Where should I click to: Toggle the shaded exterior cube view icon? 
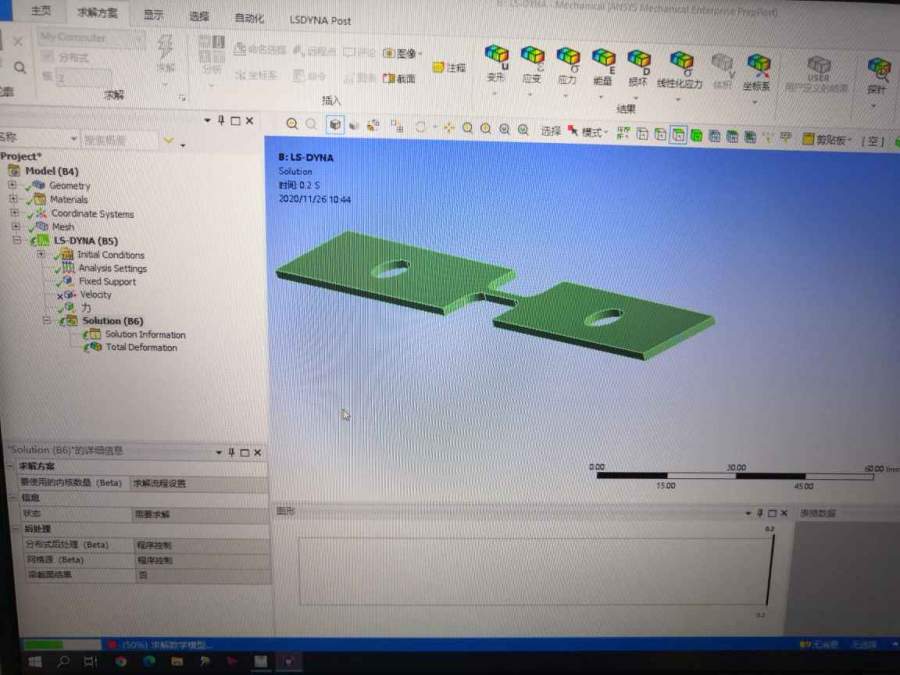(335, 124)
